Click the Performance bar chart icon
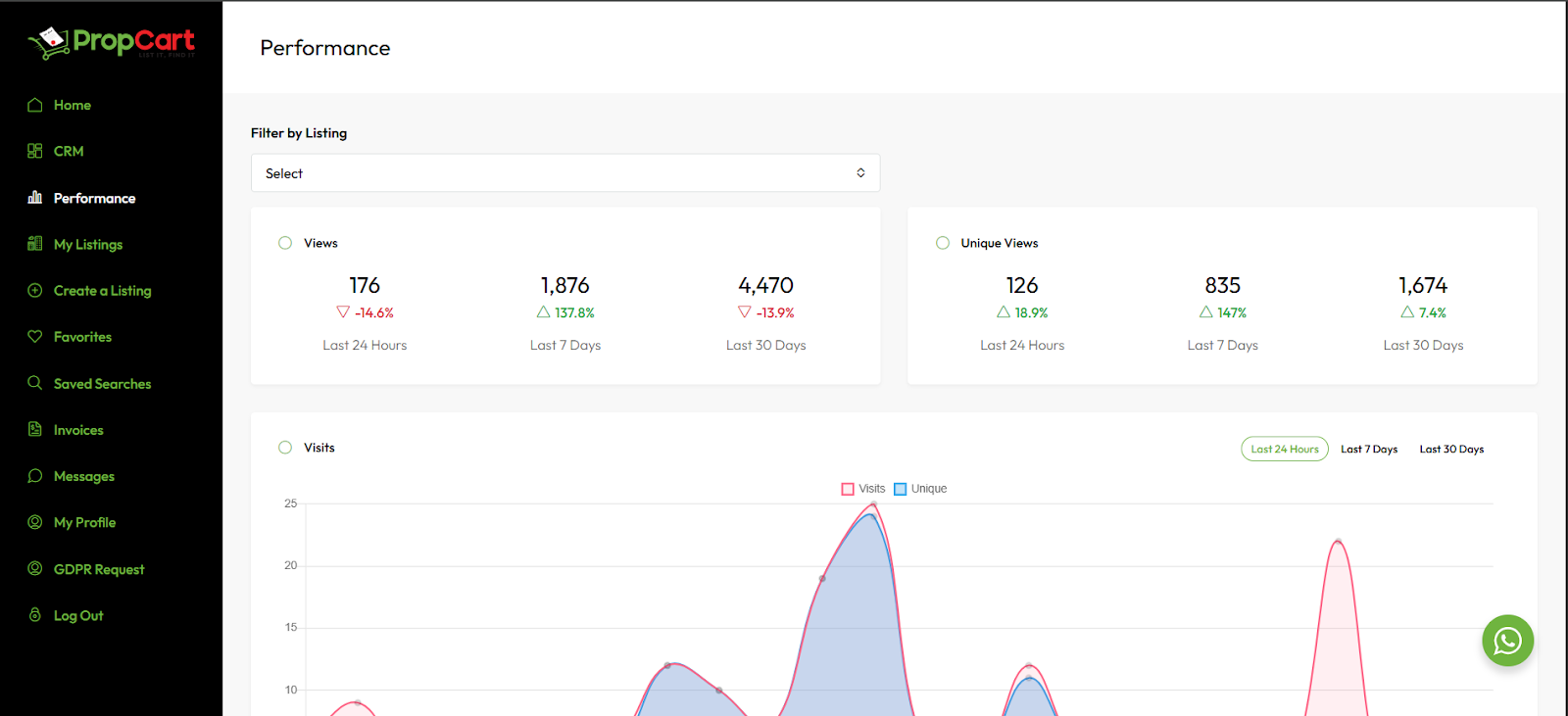This screenshot has height=716, width=1568. coord(35,197)
